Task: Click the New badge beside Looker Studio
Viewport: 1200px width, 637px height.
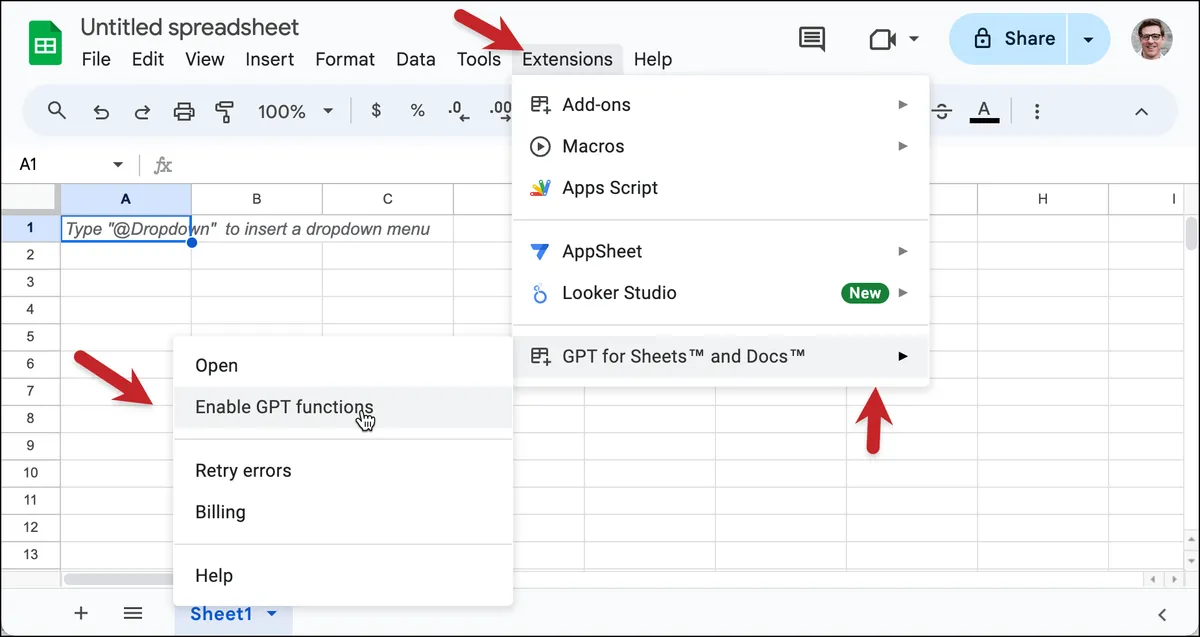Action: 865,293
